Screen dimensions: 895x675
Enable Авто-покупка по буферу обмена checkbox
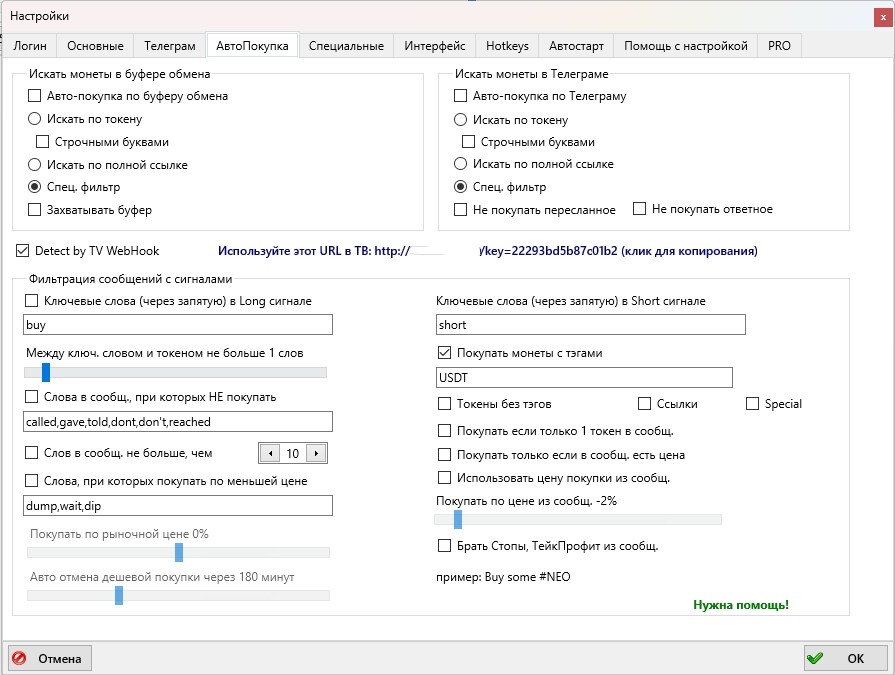[x=35, y=96]
